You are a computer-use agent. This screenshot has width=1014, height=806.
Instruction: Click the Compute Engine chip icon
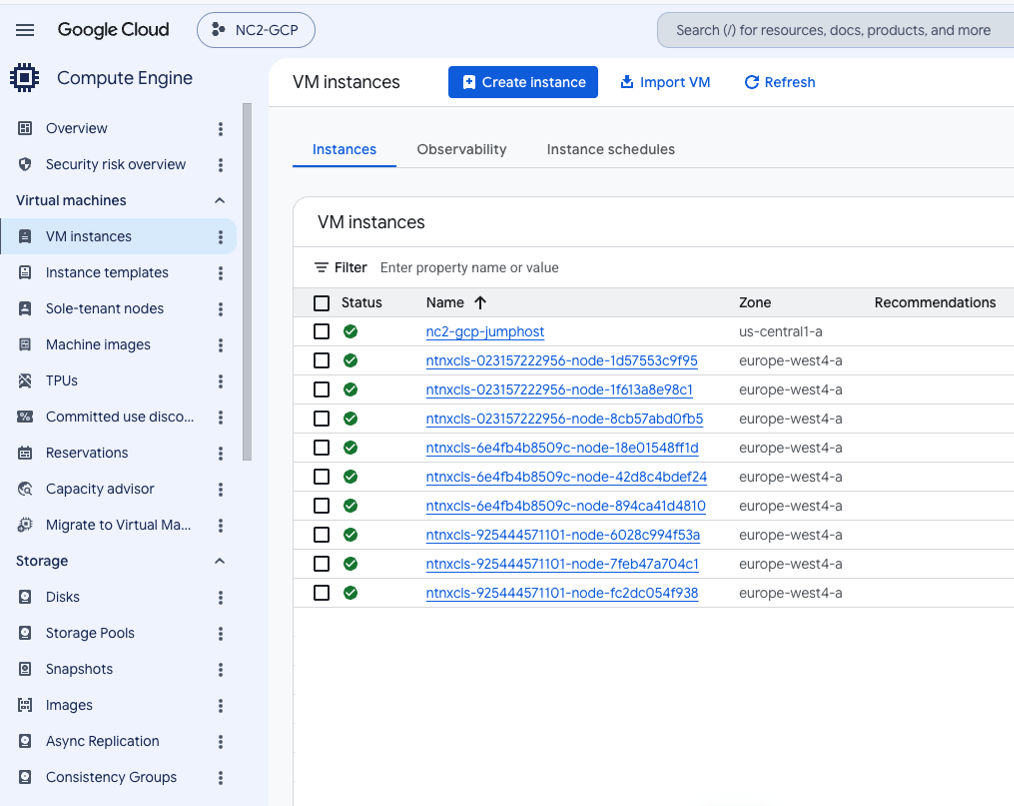[25, 78]
